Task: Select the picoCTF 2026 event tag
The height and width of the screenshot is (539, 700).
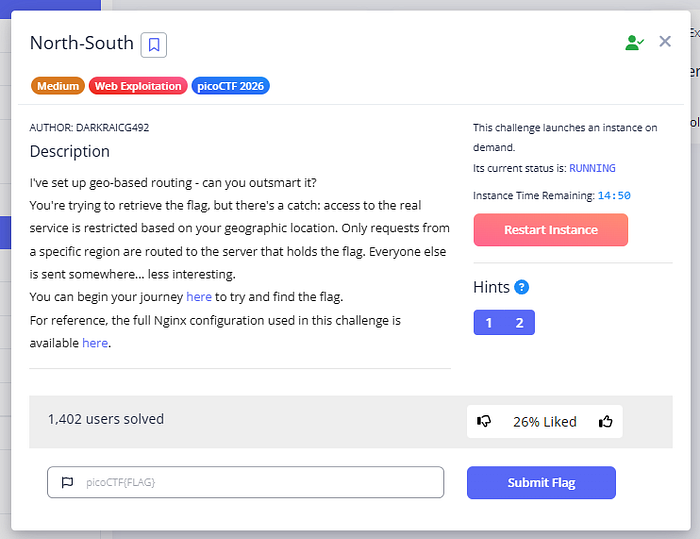Action: pos(230,86)
